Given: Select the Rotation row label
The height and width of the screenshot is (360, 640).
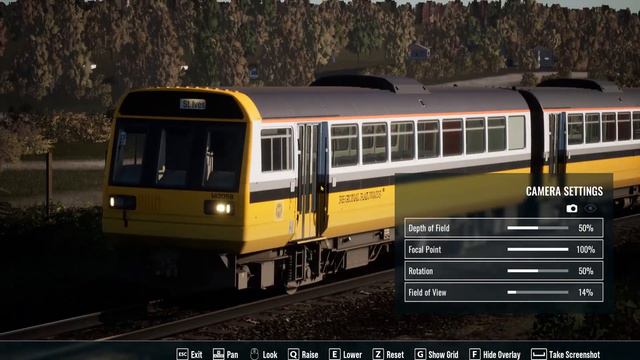Looking at the screenshot, I should (x=420, y=271).
